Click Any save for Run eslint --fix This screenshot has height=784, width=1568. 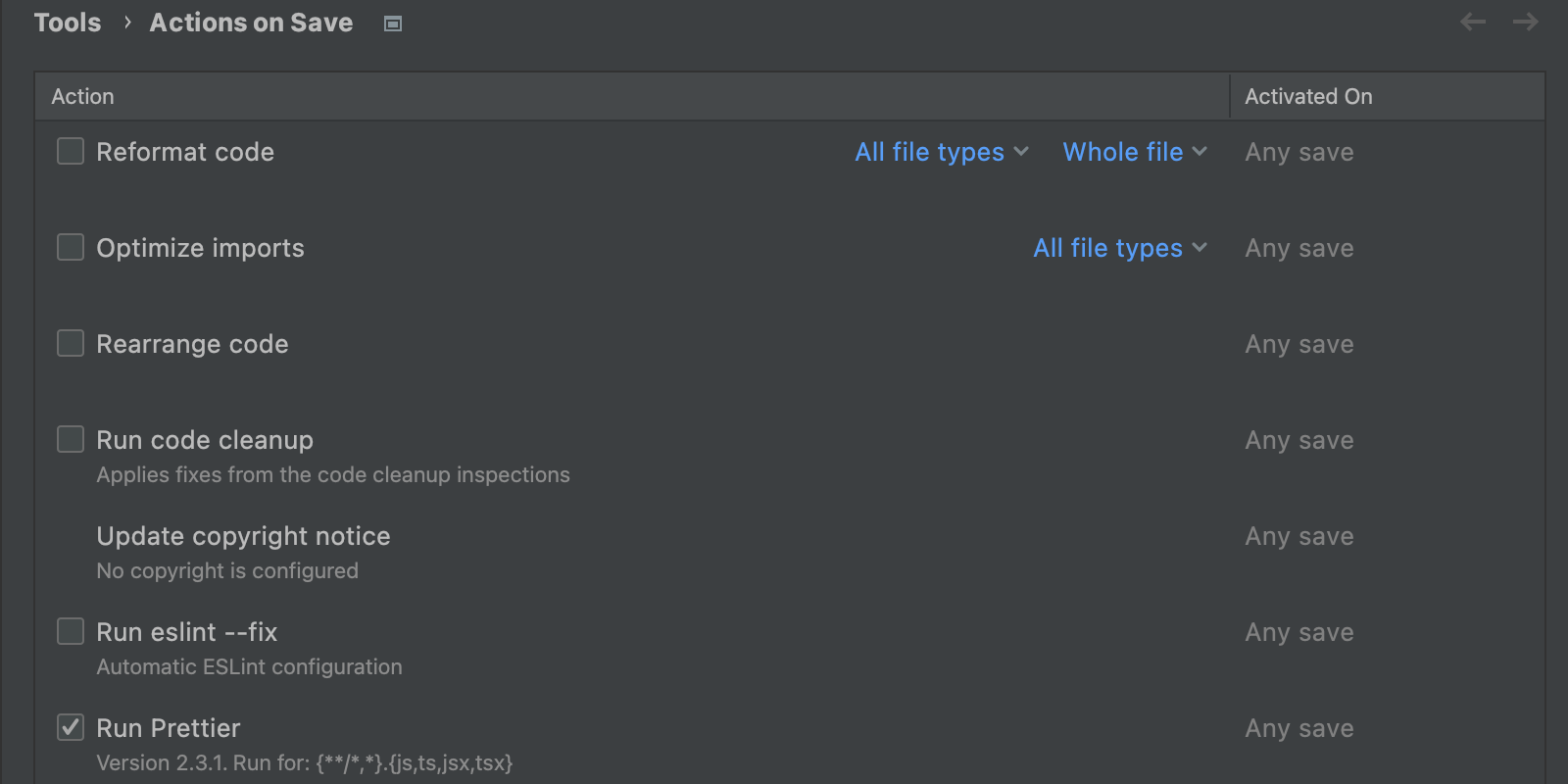pos(1299,632)
